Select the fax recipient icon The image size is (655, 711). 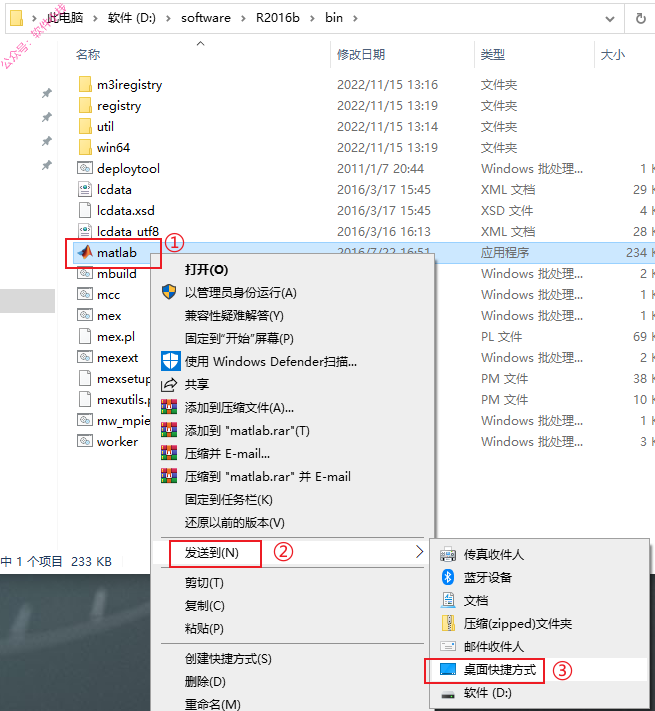point(448,554)
